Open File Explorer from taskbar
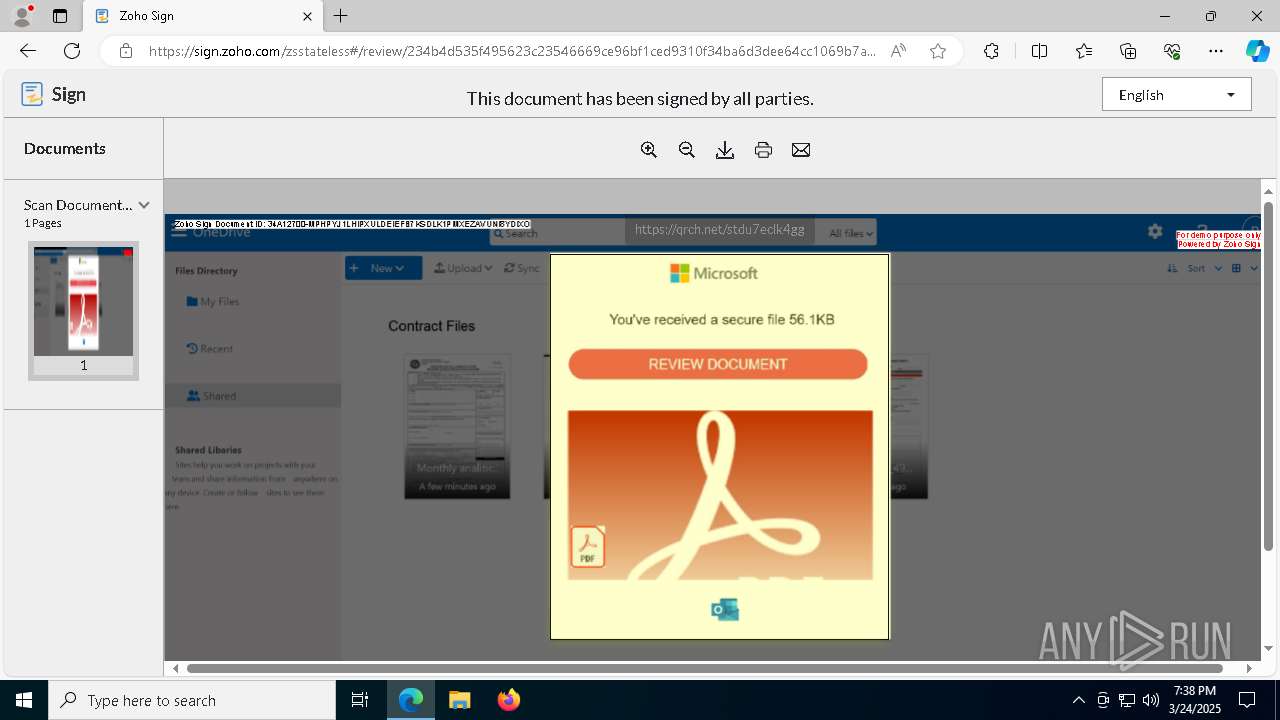This screenshot has height=720, width=1280. pyautogui.click(x=459, y=700)
